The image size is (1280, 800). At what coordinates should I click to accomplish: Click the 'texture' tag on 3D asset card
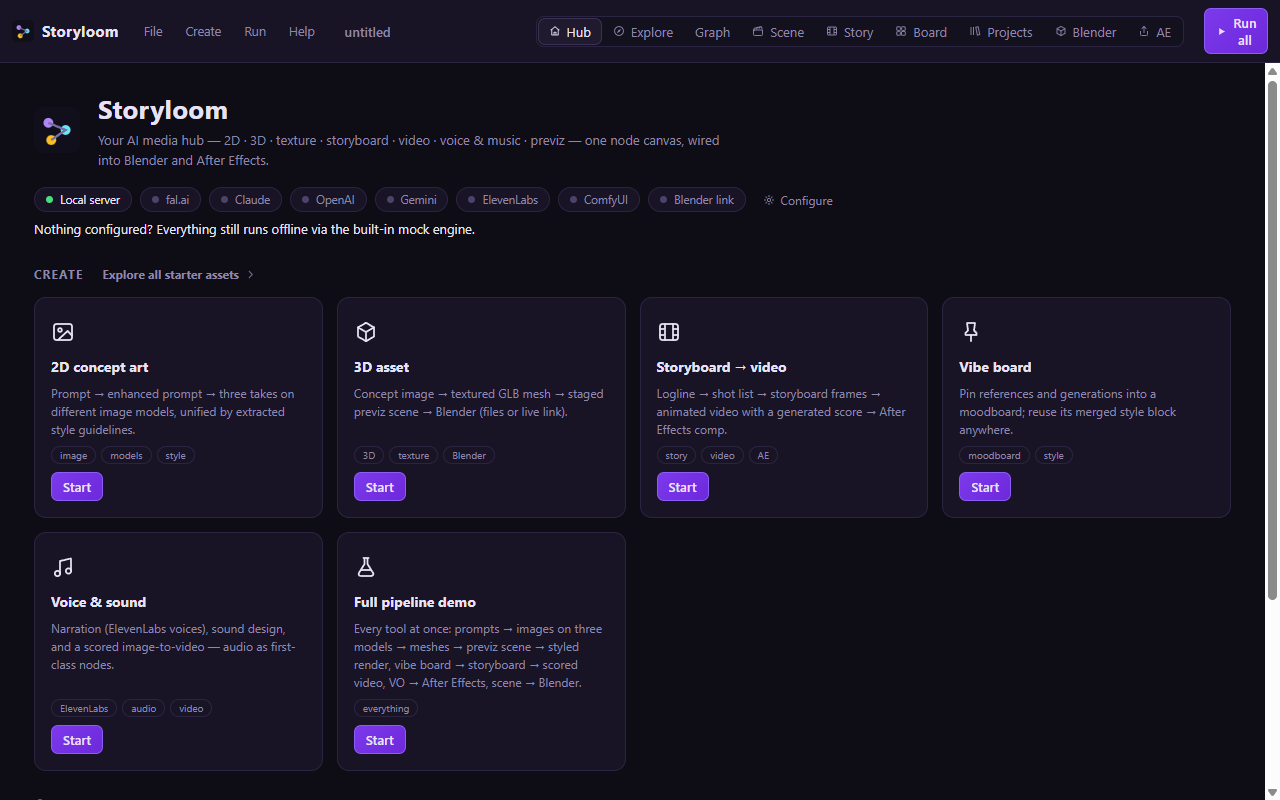(x=414, y=455)
